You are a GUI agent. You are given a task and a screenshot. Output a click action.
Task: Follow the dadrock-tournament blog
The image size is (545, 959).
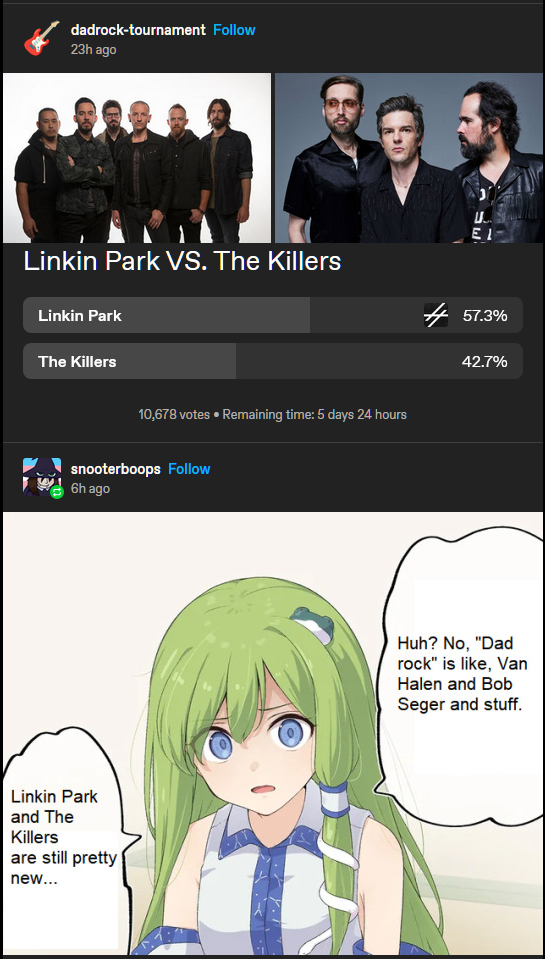click(x=234, y=30)
